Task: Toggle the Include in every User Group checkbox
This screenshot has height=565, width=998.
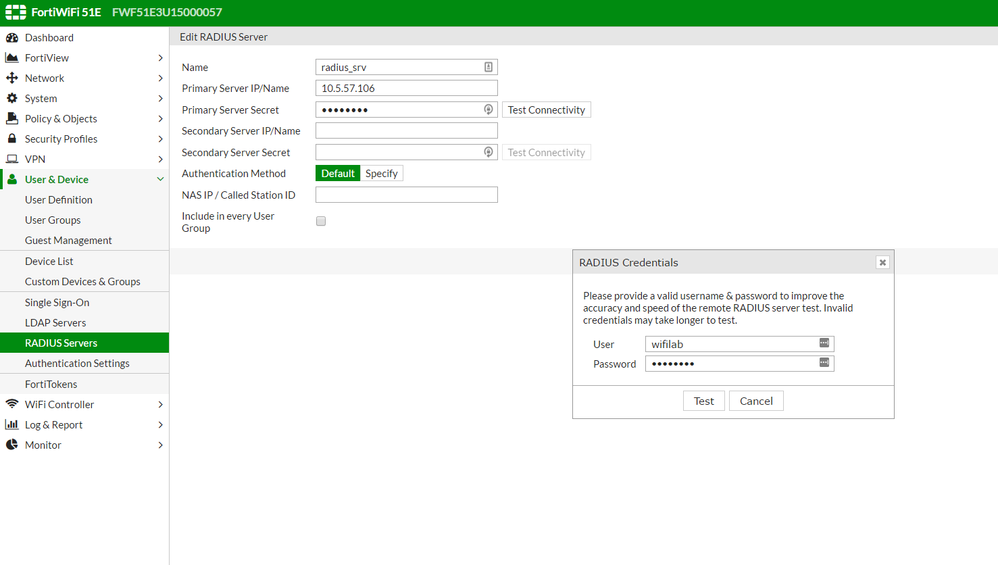Action: click(x=321, y=221)
